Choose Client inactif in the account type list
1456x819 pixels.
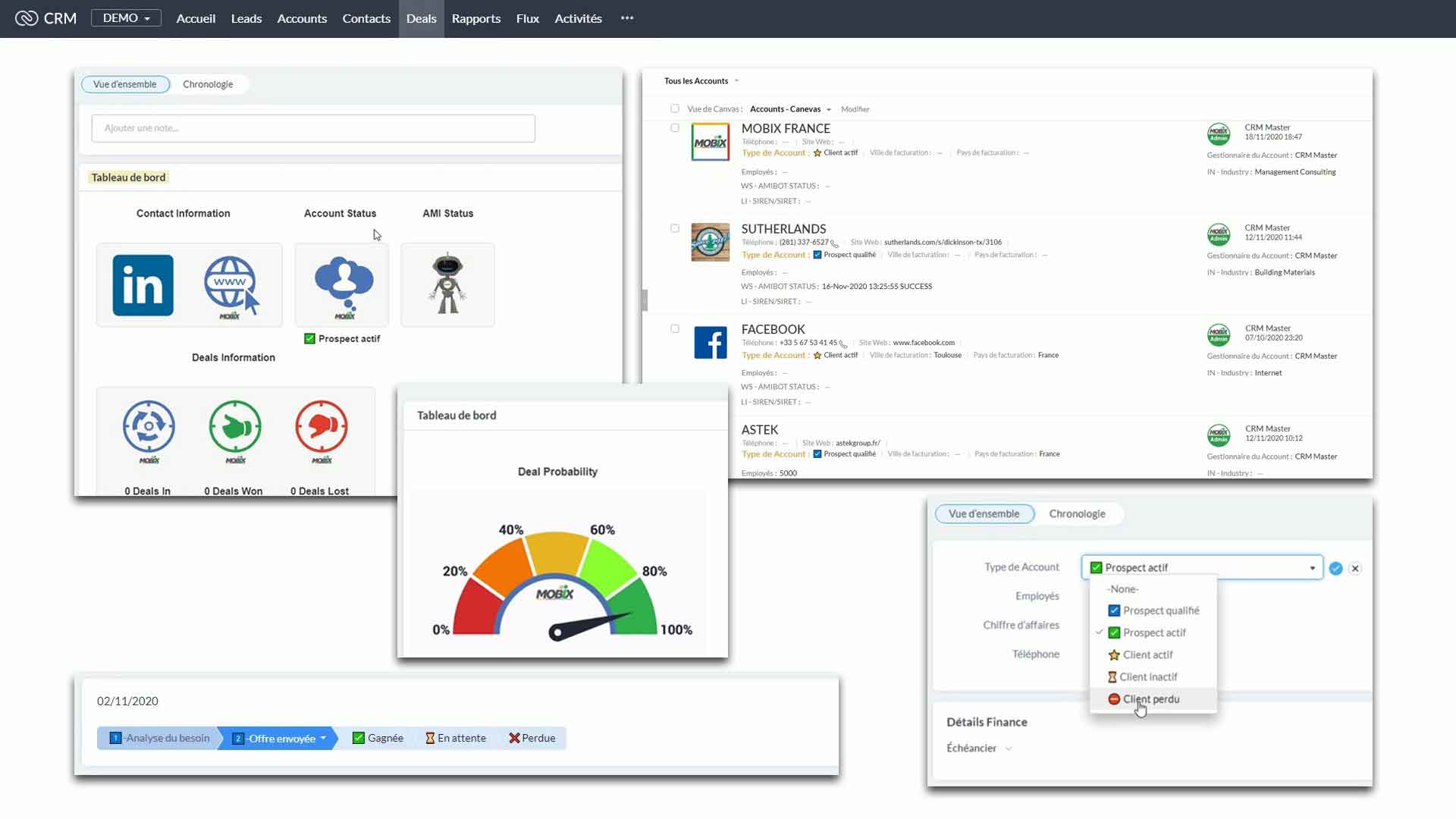1153,677
